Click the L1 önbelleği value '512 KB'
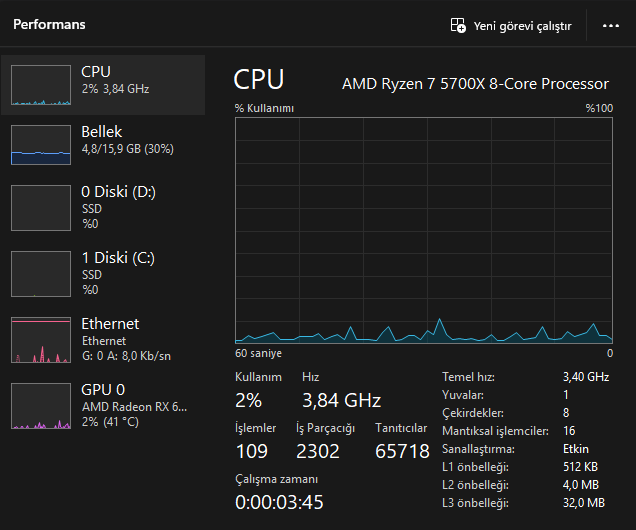 pyautogui.click(x=580, y=467)
